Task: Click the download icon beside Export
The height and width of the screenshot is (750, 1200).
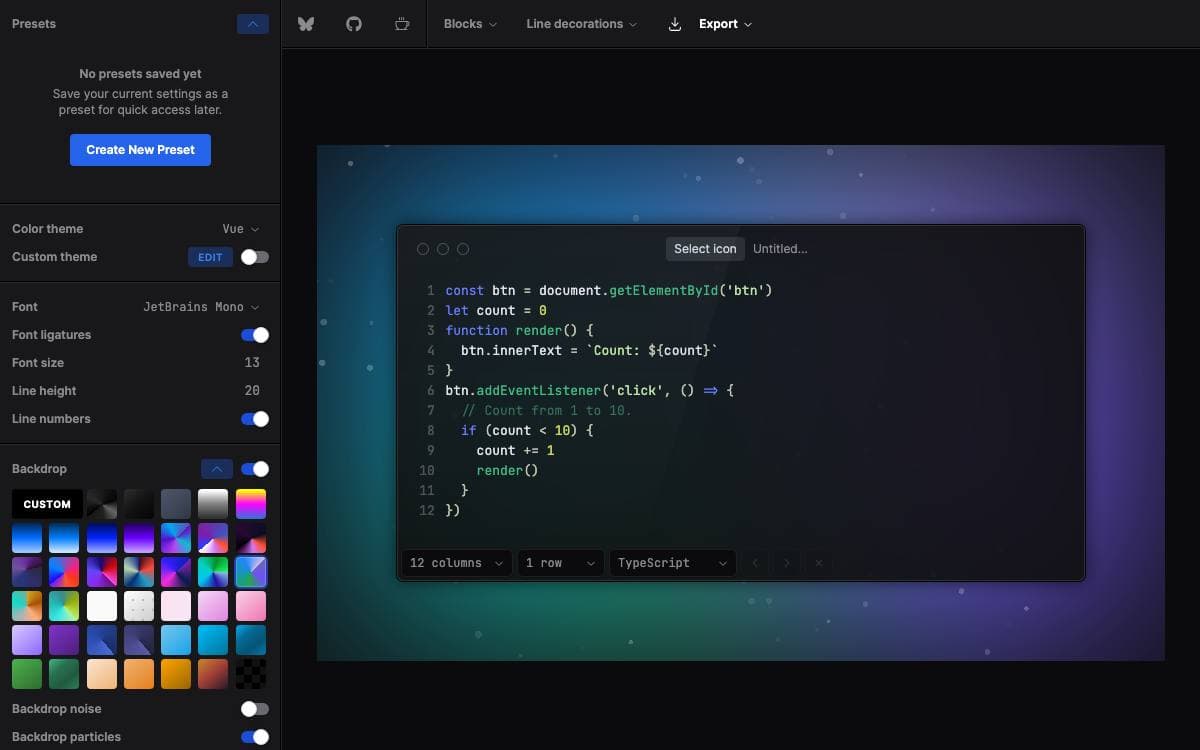Action: pyautogui.click(x=675, y=24)
